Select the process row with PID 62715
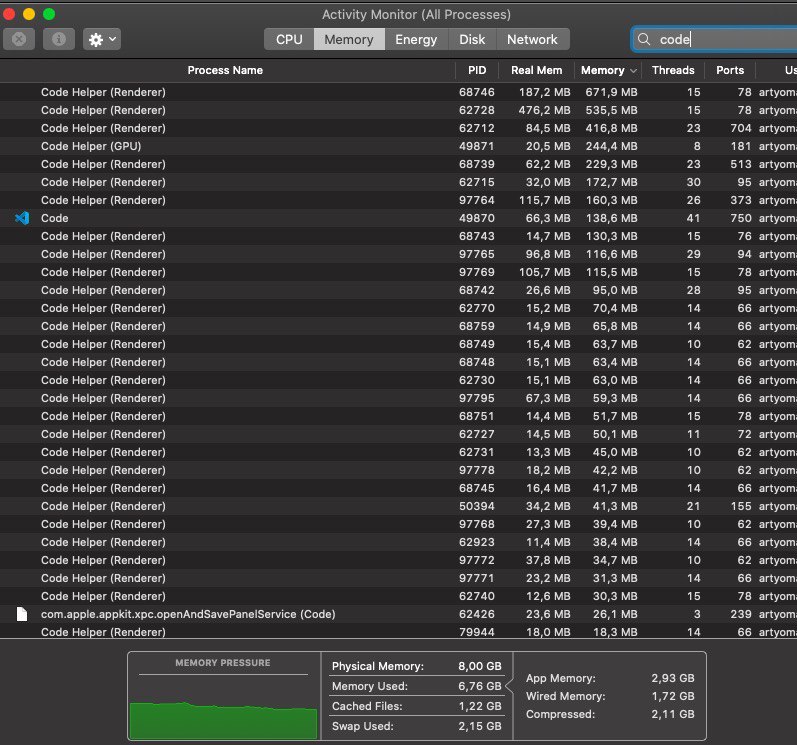Image resolution: width=797 pixels, height=745 pixels. (398, 182)
